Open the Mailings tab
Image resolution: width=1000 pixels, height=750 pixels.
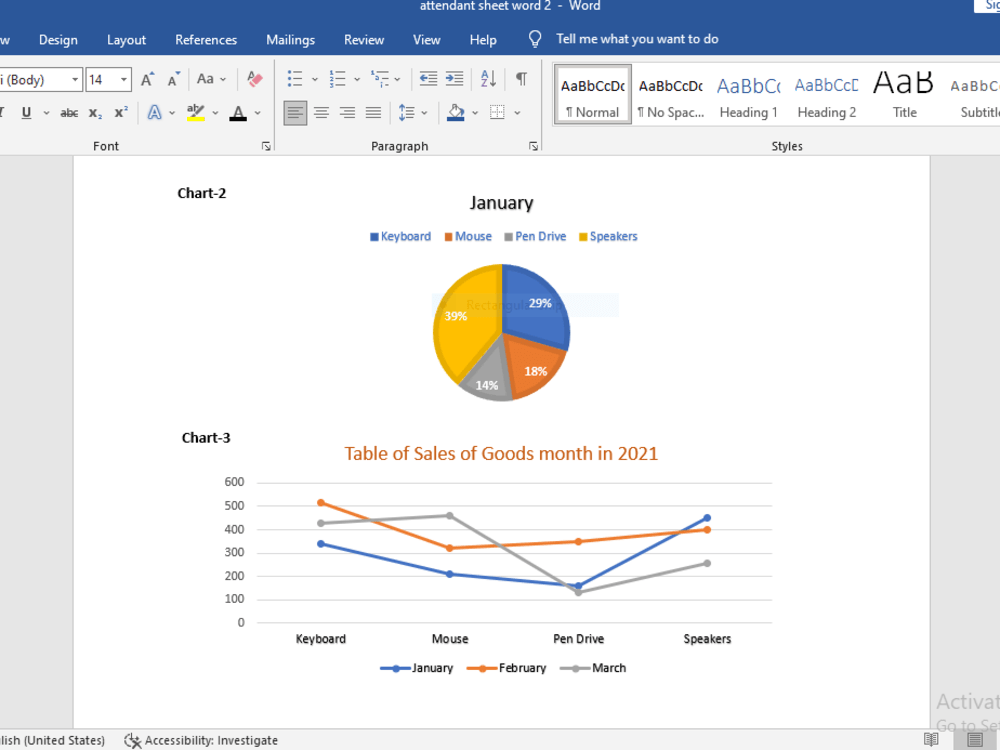pos(290,40)
